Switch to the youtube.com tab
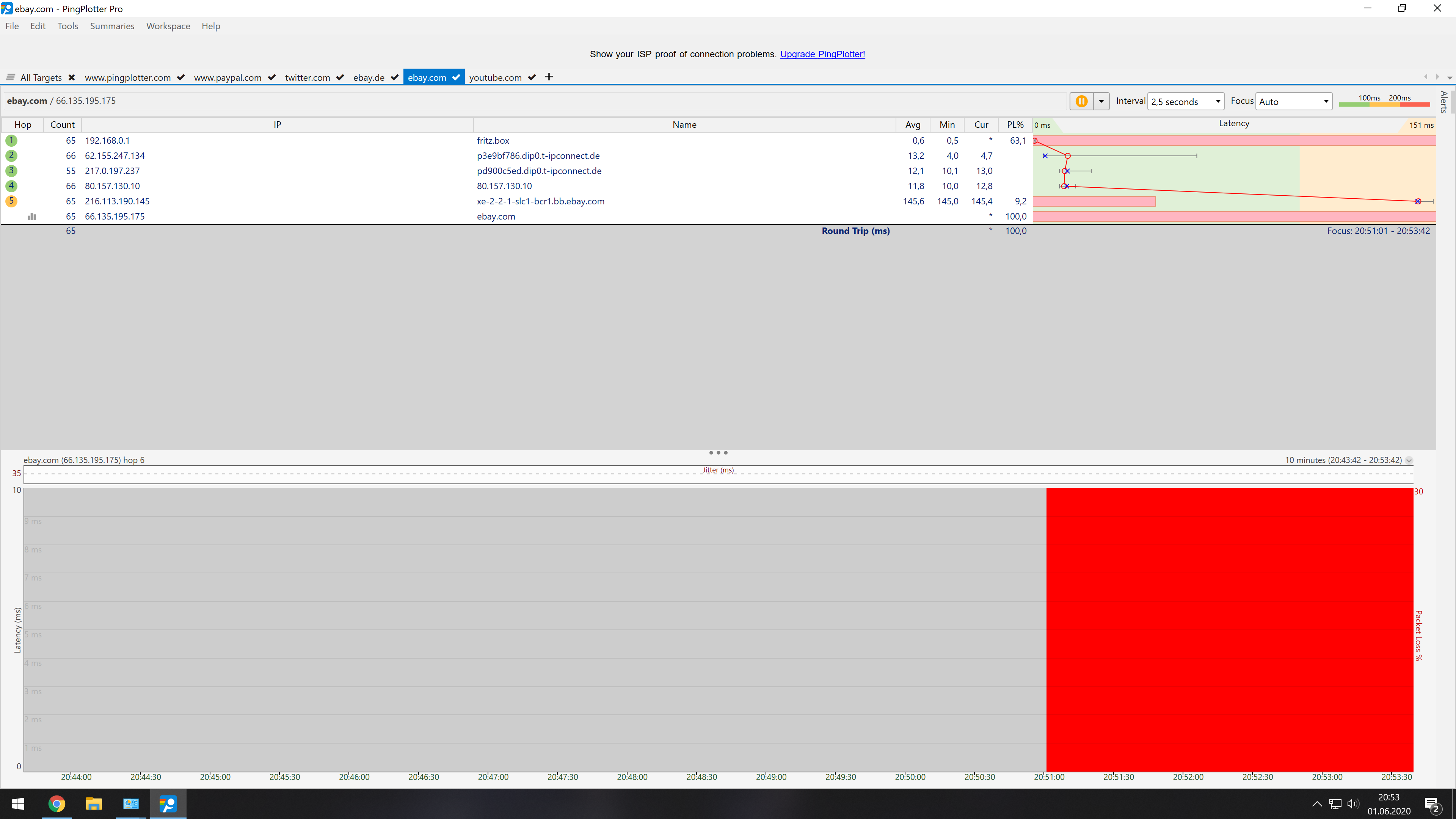This screenshot has width=1456, height=819. 495,77
